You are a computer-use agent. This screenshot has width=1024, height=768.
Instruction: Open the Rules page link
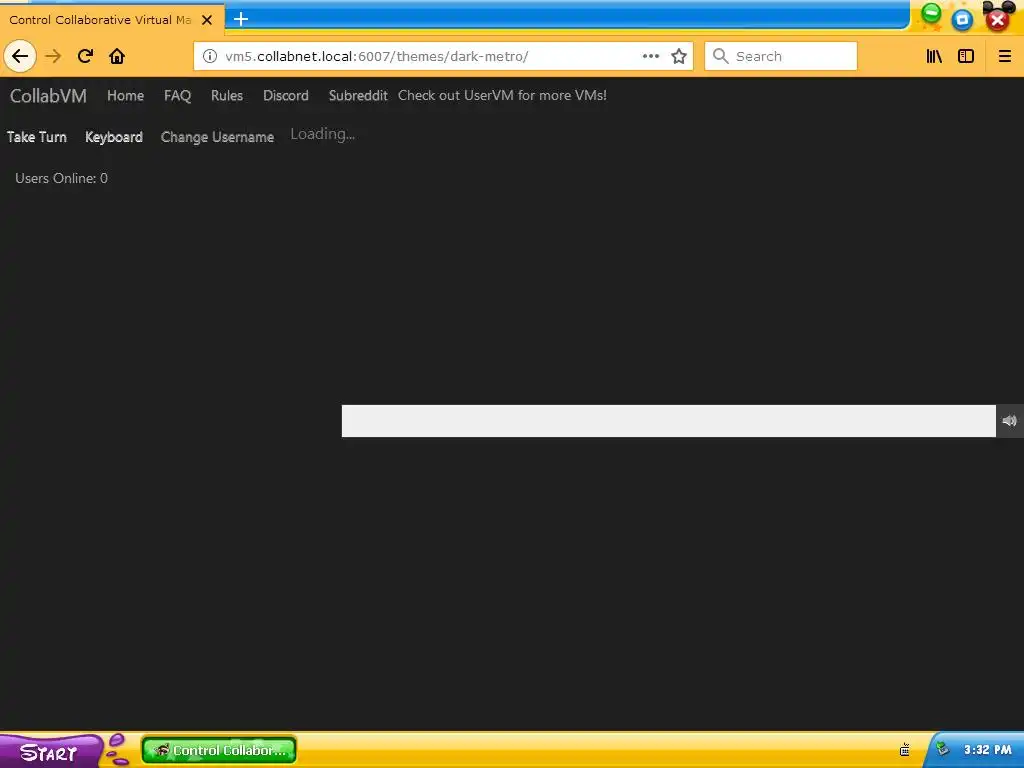tap(227, 95)
